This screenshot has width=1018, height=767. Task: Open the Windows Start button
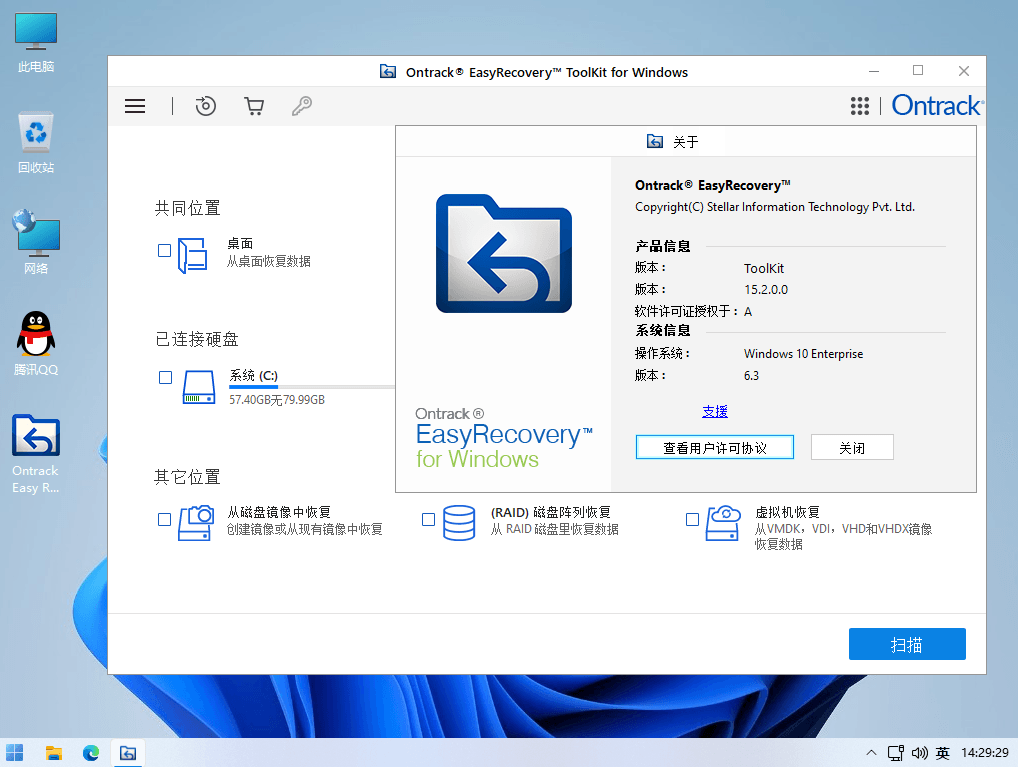coord(14,753)
